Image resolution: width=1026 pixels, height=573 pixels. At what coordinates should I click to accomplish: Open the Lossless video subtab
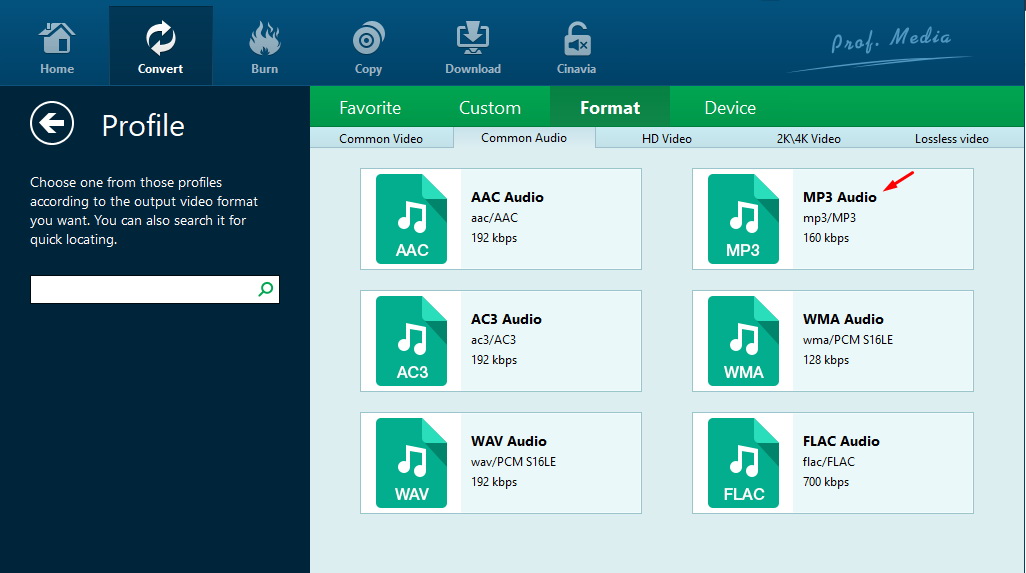click(951, 139)
